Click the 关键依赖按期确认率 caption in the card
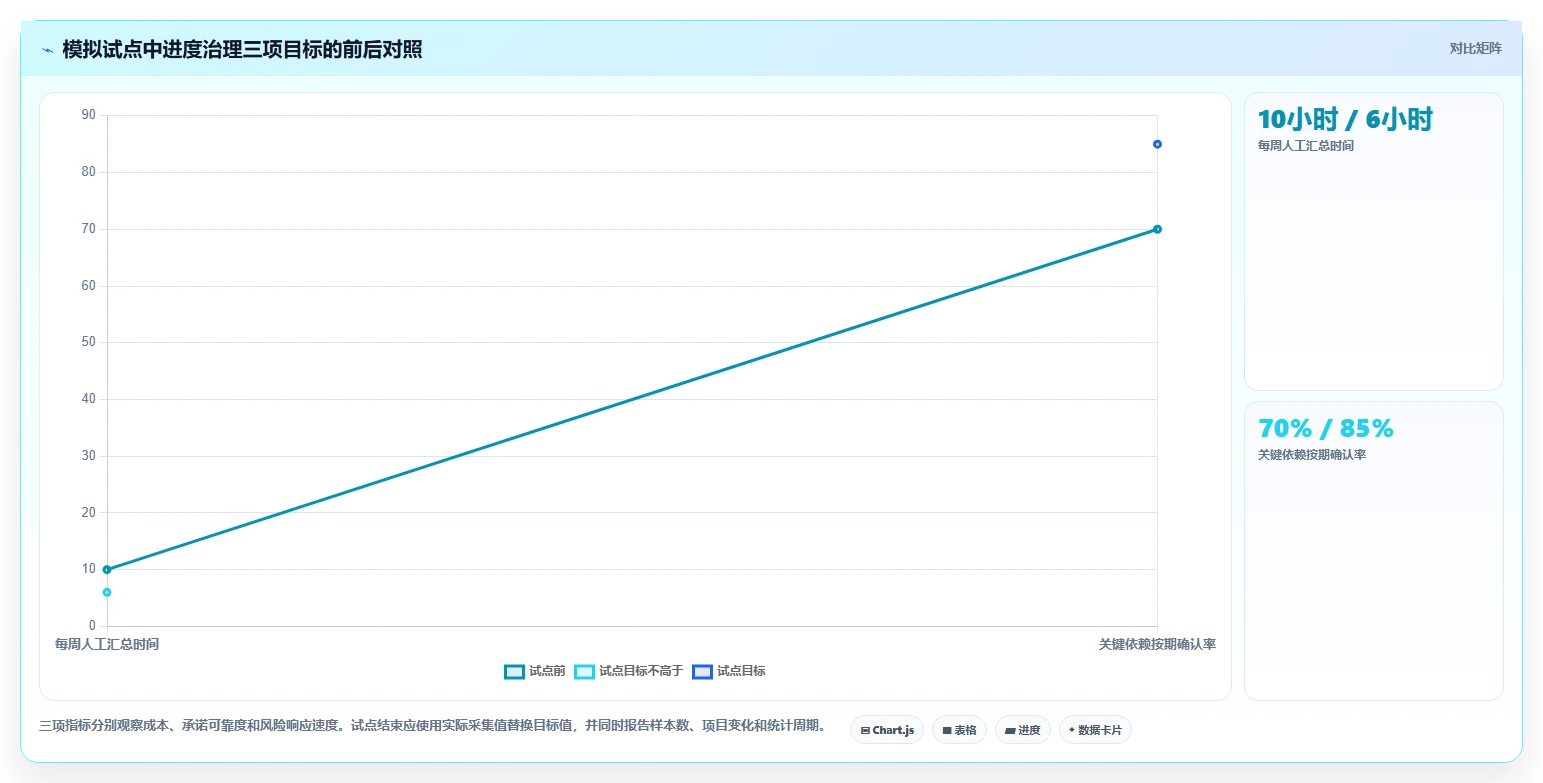Screen dimensions: 1543x783 click(x=1312, y=455)
